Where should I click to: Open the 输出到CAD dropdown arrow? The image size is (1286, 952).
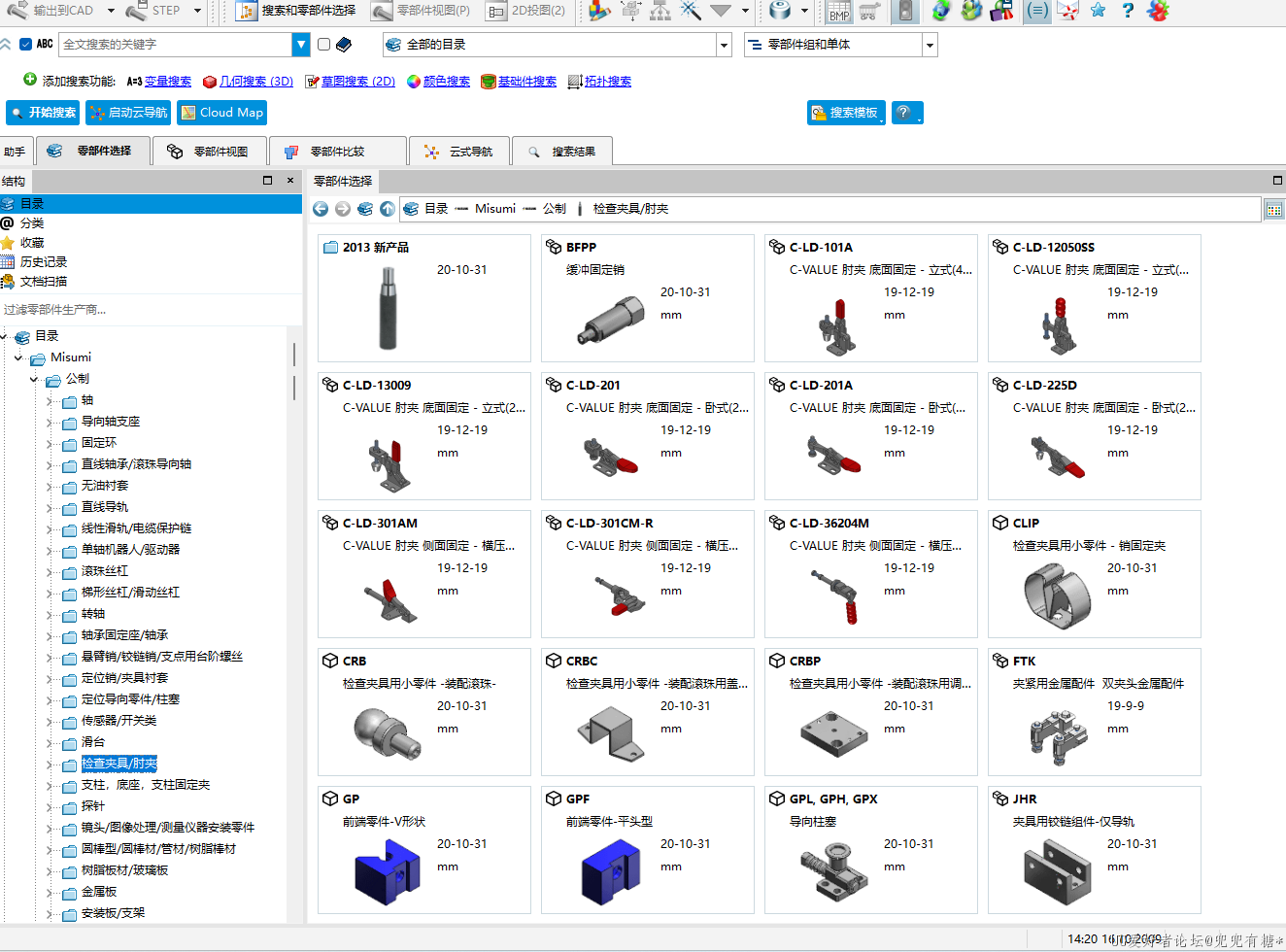pyautogui.click(x=111, y=11)
